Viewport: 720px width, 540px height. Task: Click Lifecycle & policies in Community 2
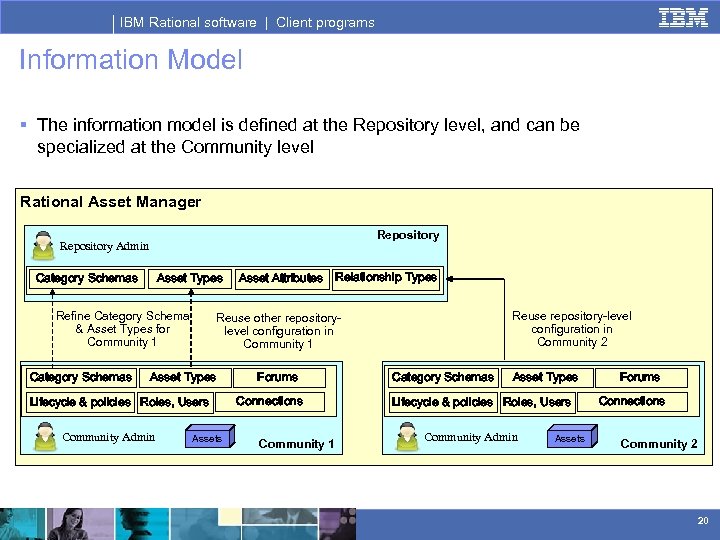pos(442,402)
